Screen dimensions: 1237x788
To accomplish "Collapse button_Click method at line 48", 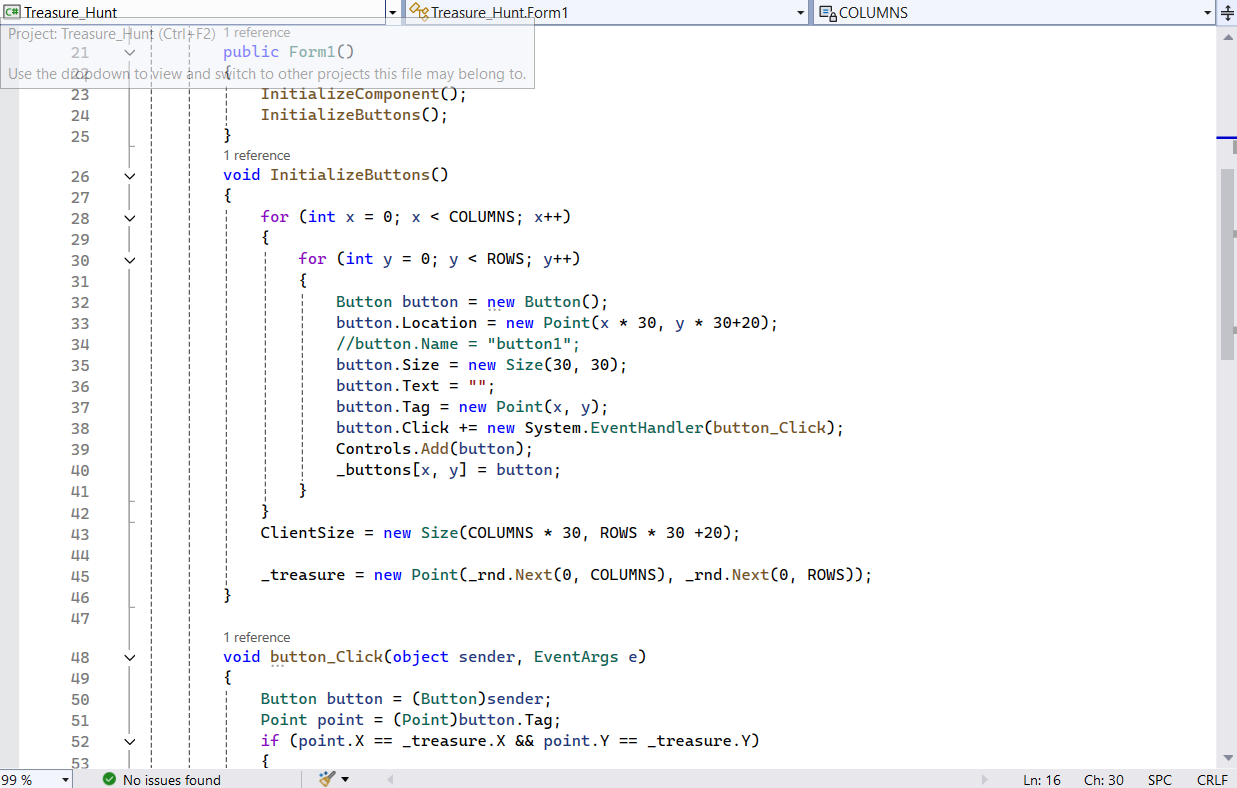I will [x=129, y=658].
